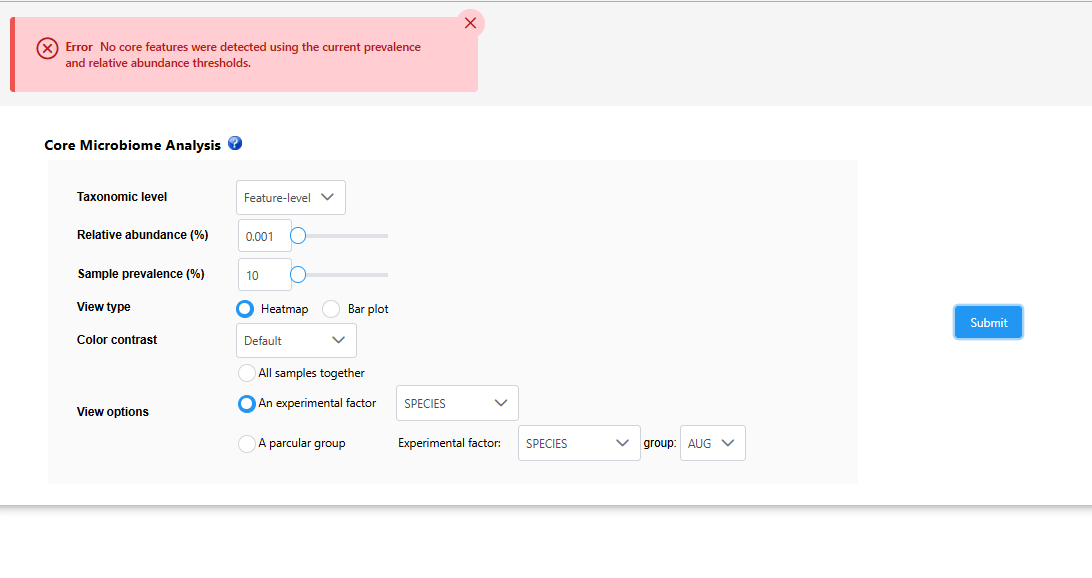Select An experimental factor option

point(246,404)
